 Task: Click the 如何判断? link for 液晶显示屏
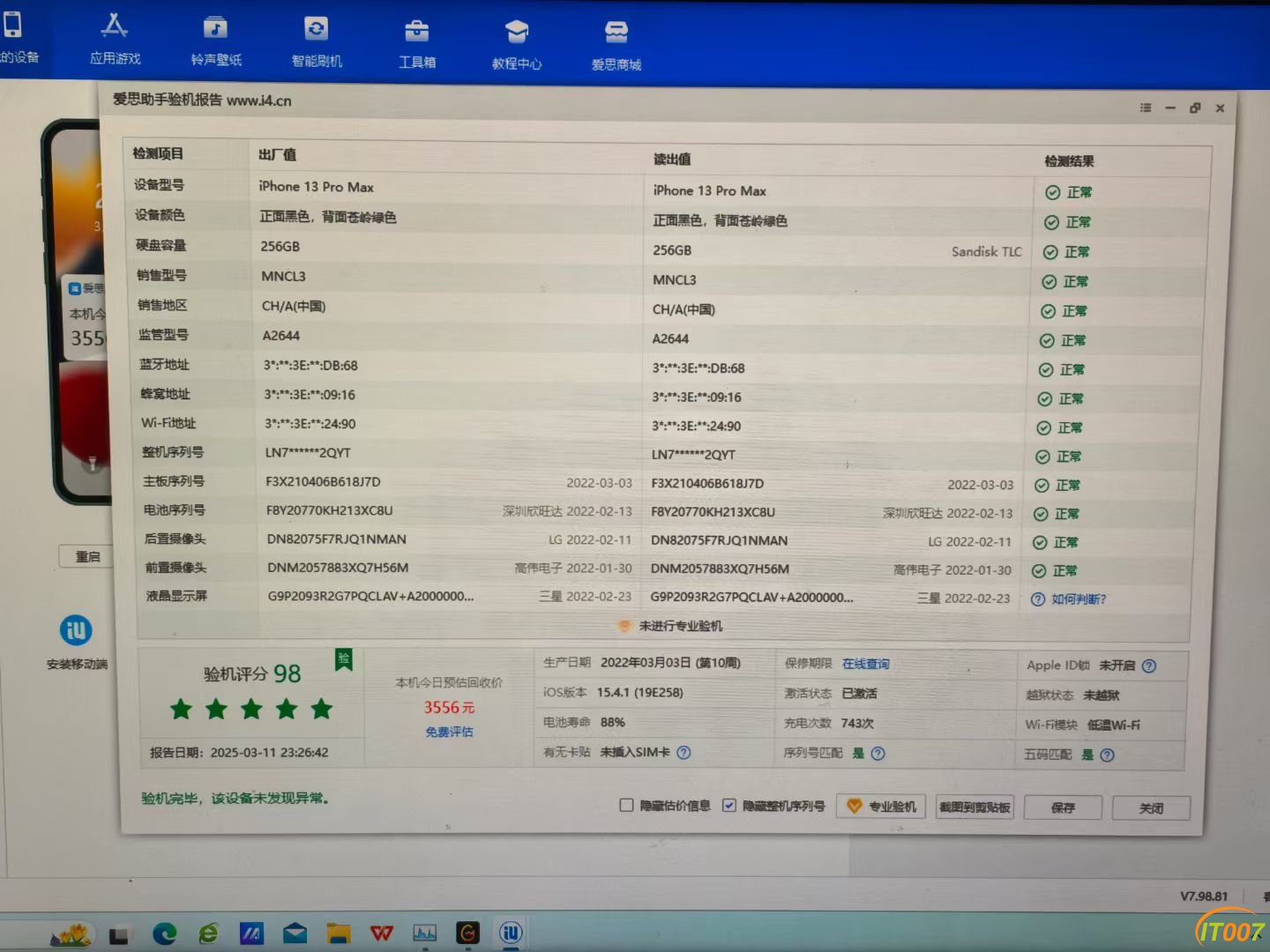pyautogui.click(x=1078, y=599)
